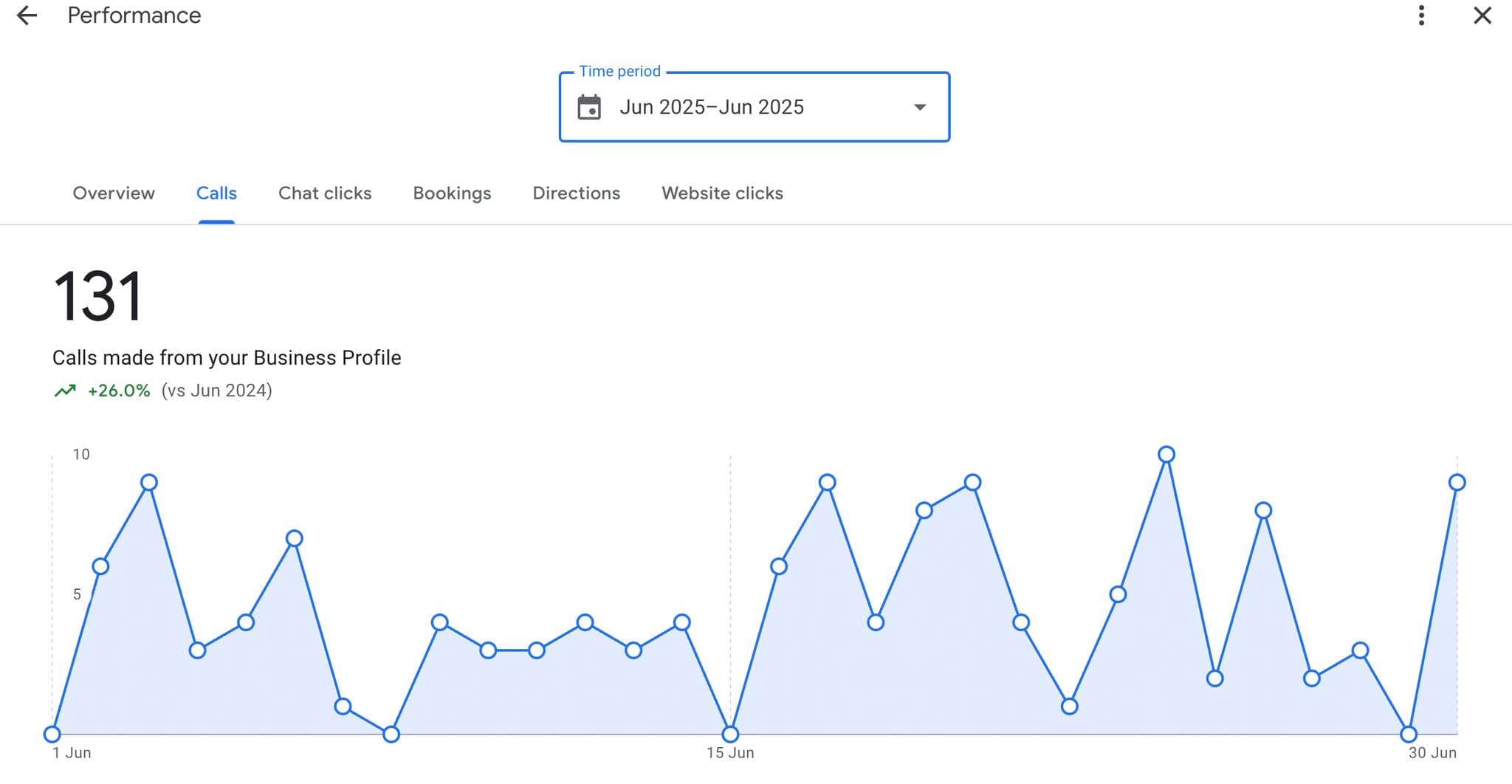Open the Chat clicks tab

coord(324,193)
